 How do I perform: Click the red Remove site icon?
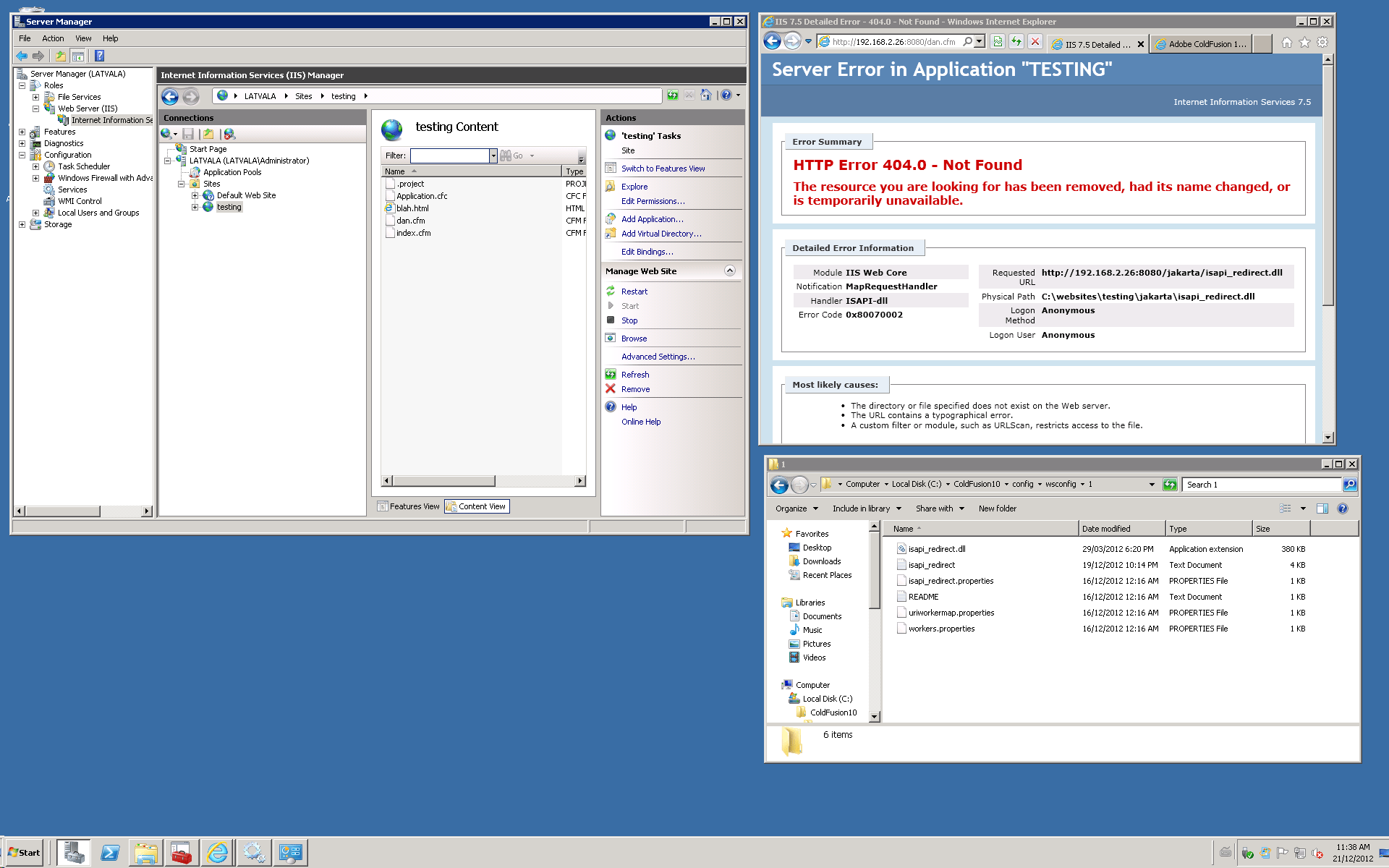coord(611,388)
